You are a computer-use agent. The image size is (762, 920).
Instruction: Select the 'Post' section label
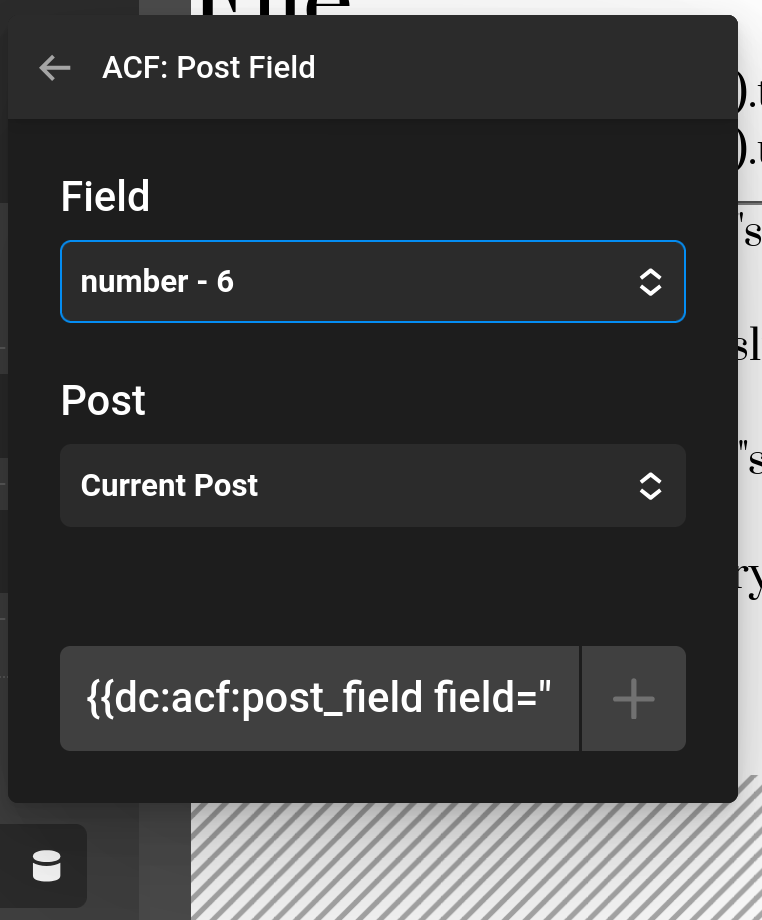click(x=103, y=400)
